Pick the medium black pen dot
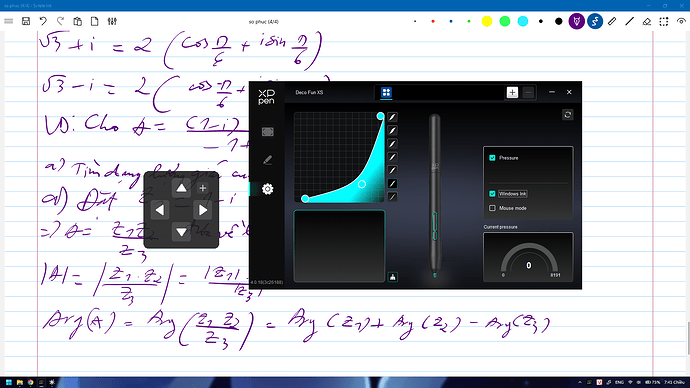 click(541, 21)
